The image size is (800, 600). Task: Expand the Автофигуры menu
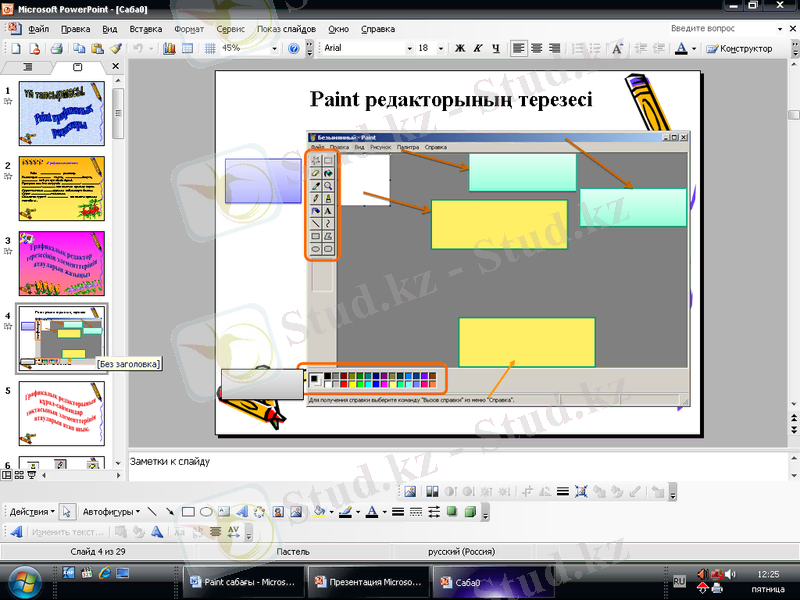click(110, 511)
